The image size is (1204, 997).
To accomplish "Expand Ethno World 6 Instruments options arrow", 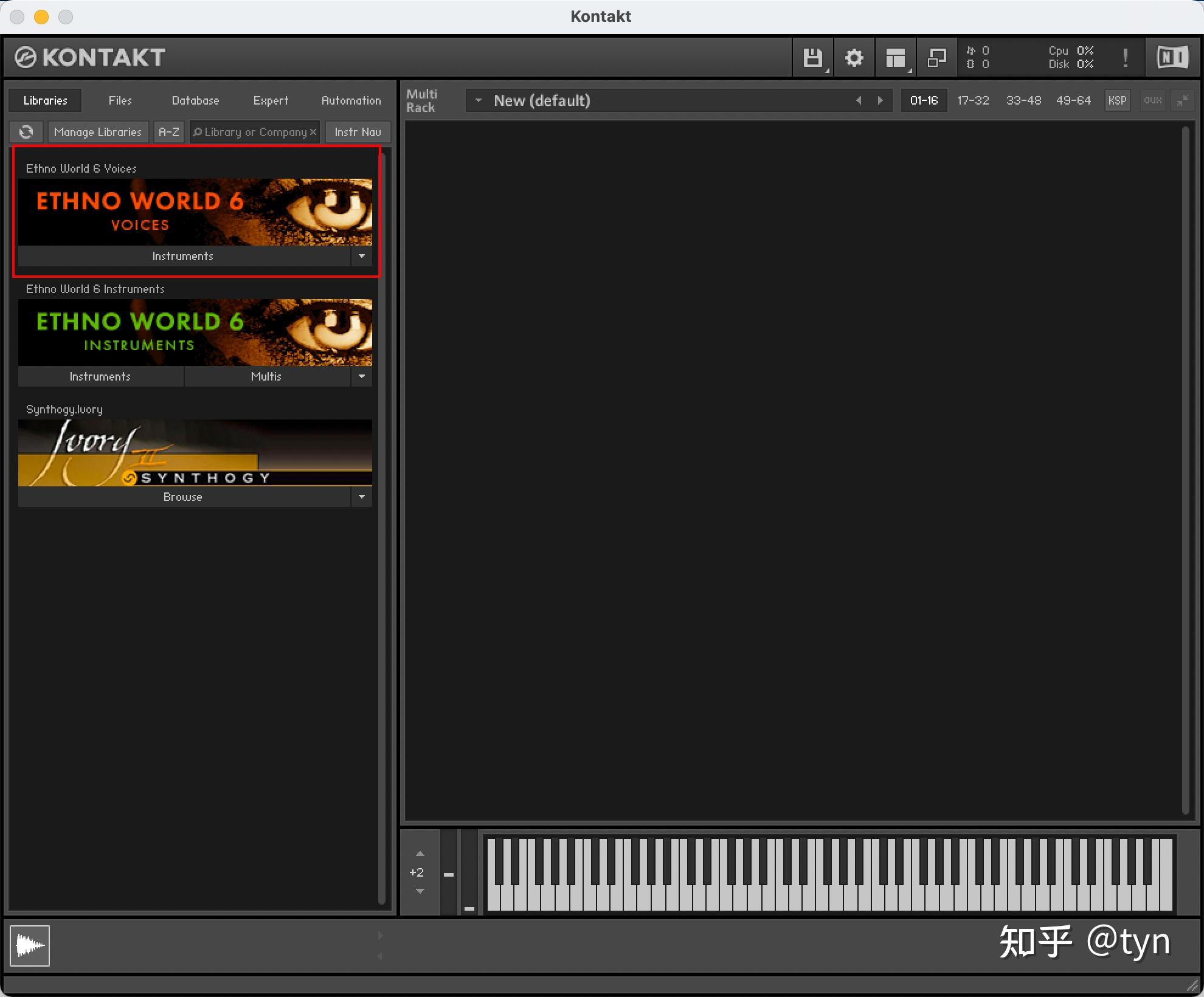I will tap(362, 376).
